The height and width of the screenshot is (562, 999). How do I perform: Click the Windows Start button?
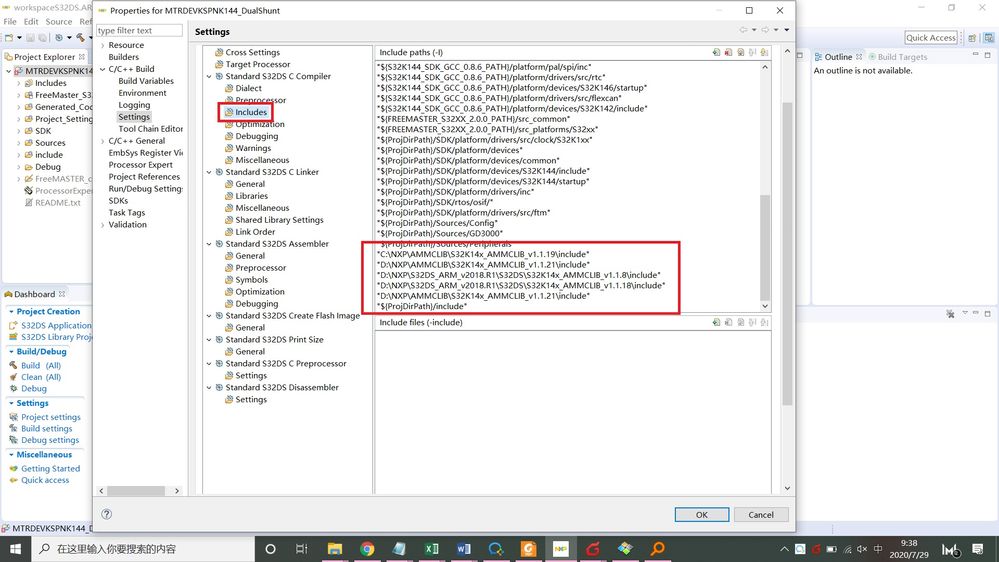coord(15,549)
